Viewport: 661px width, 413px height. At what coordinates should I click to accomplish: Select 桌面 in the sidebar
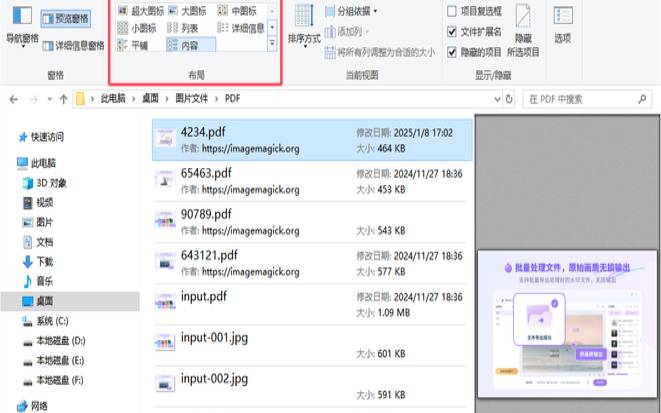coord(70,301)
